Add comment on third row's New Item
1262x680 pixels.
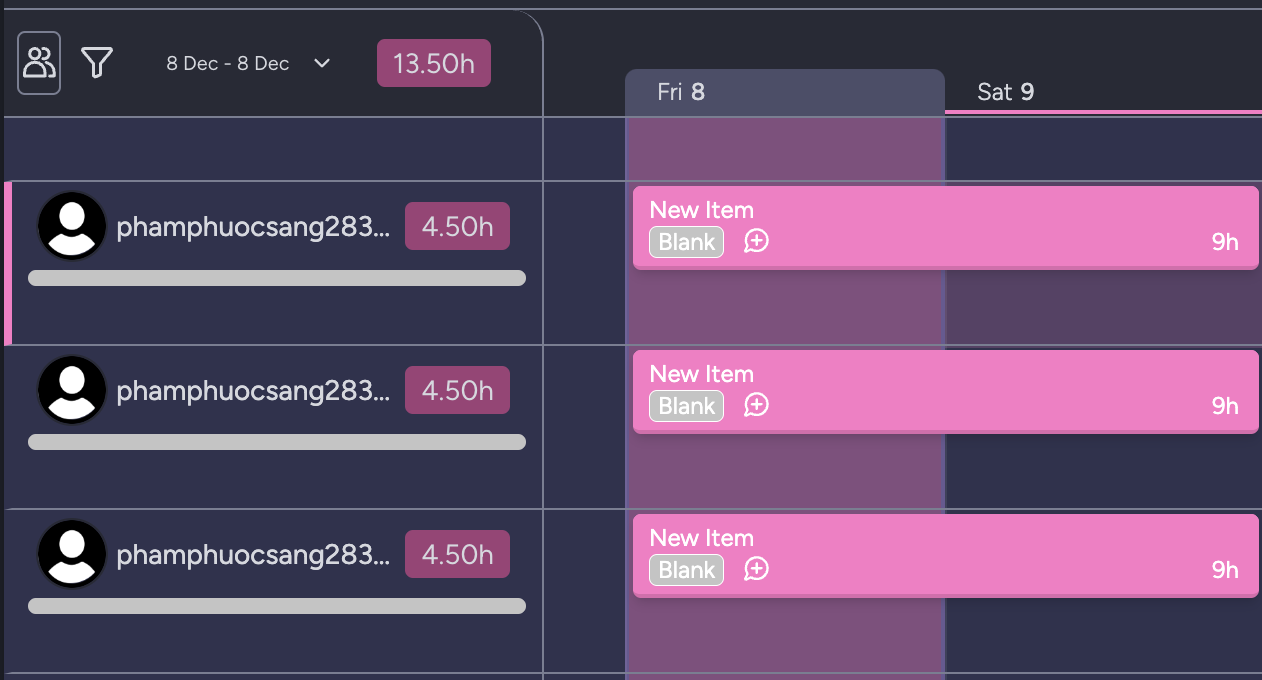[x=756, y=569]
